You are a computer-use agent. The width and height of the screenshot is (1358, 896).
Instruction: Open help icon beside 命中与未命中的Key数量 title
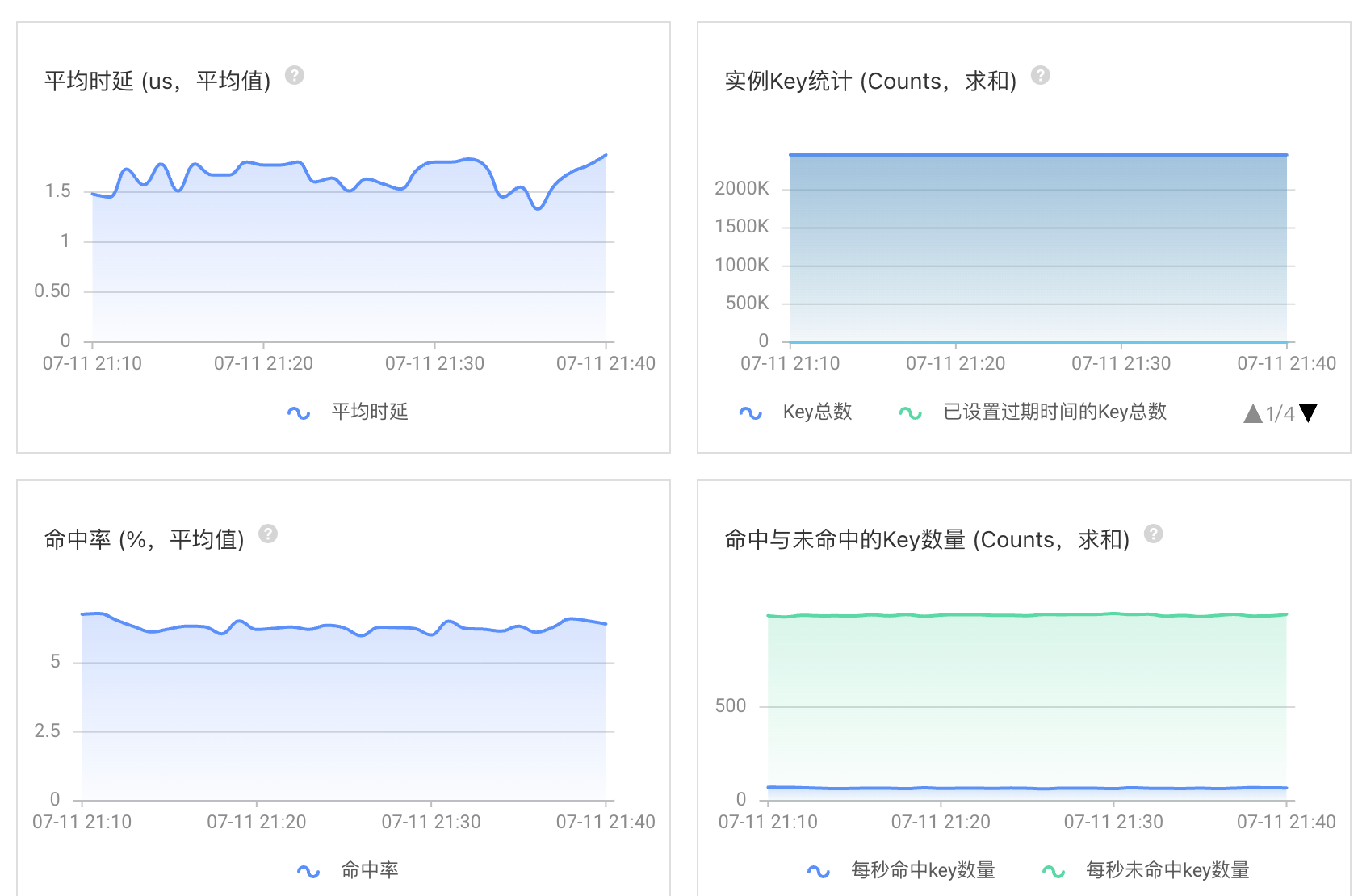[1154, 534]
